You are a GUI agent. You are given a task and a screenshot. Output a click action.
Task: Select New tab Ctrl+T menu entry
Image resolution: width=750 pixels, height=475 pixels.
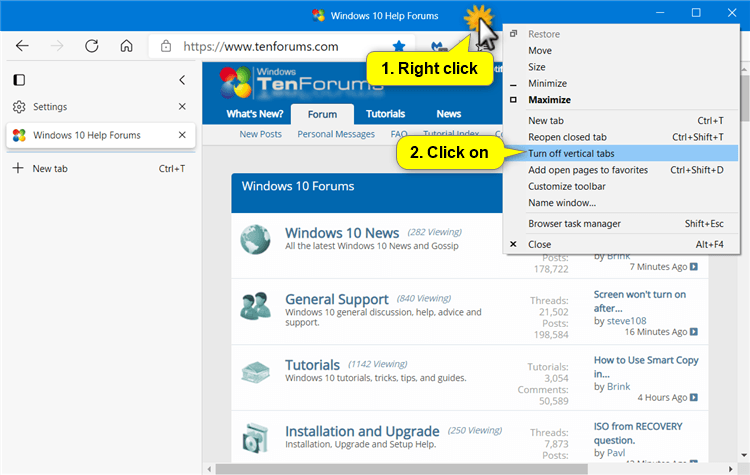[620, 121]
